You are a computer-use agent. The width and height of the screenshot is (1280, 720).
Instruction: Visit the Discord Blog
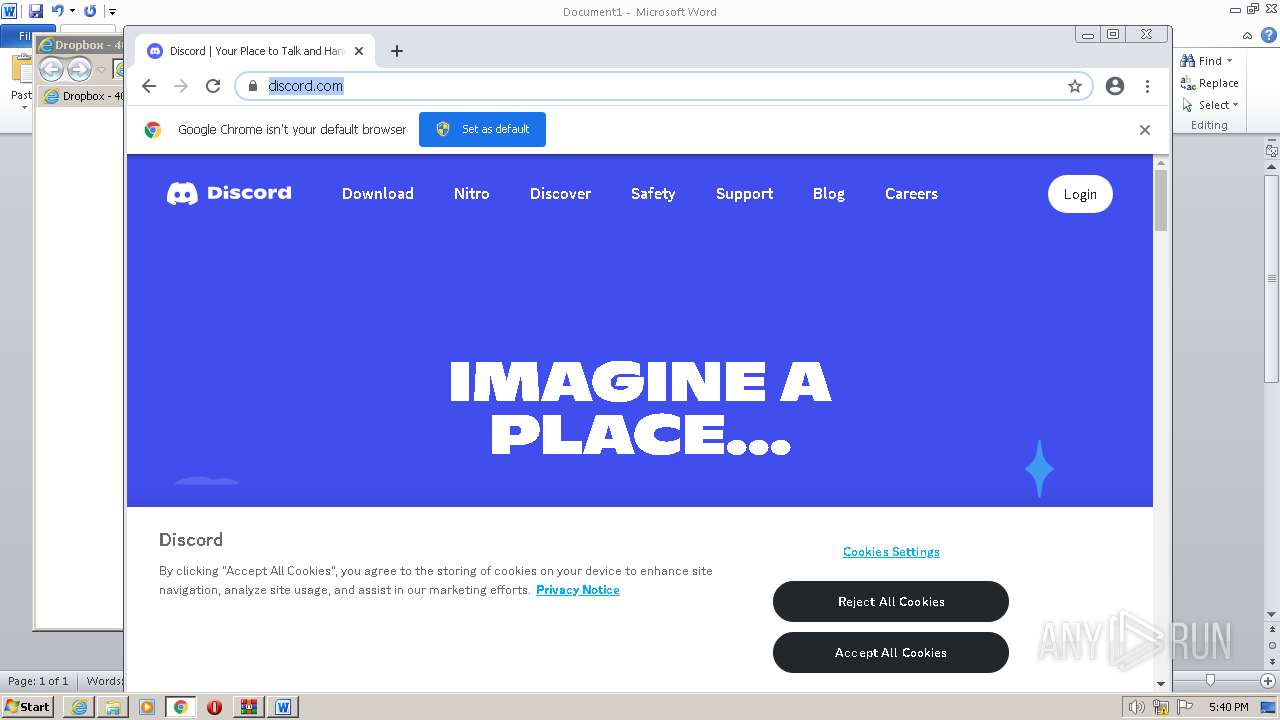[829, 194]
